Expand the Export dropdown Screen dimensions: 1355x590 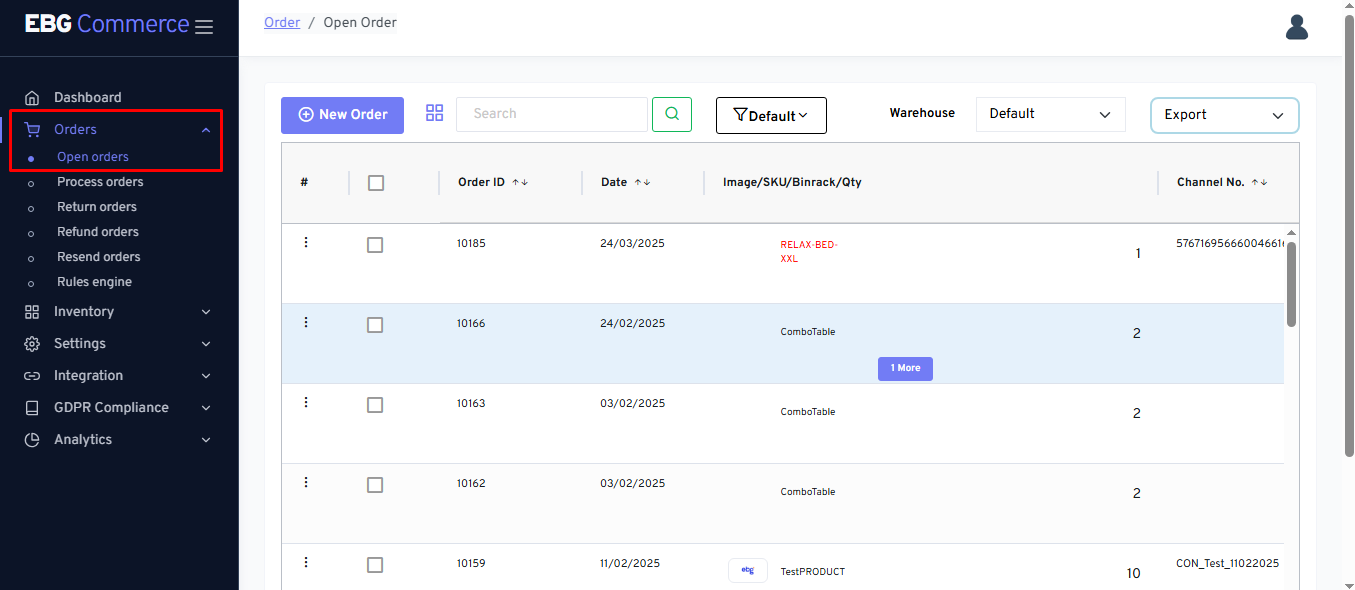tap(1224, 115)
